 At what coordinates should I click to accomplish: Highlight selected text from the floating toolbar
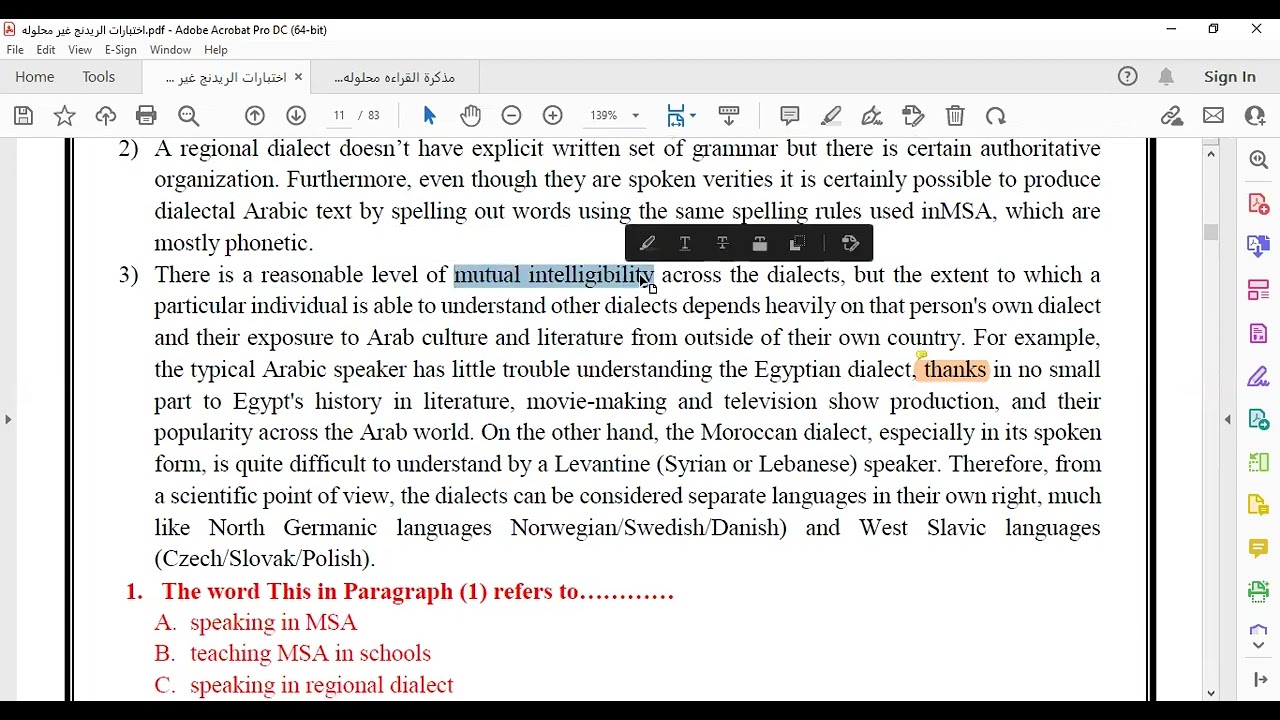pos(647,243)
